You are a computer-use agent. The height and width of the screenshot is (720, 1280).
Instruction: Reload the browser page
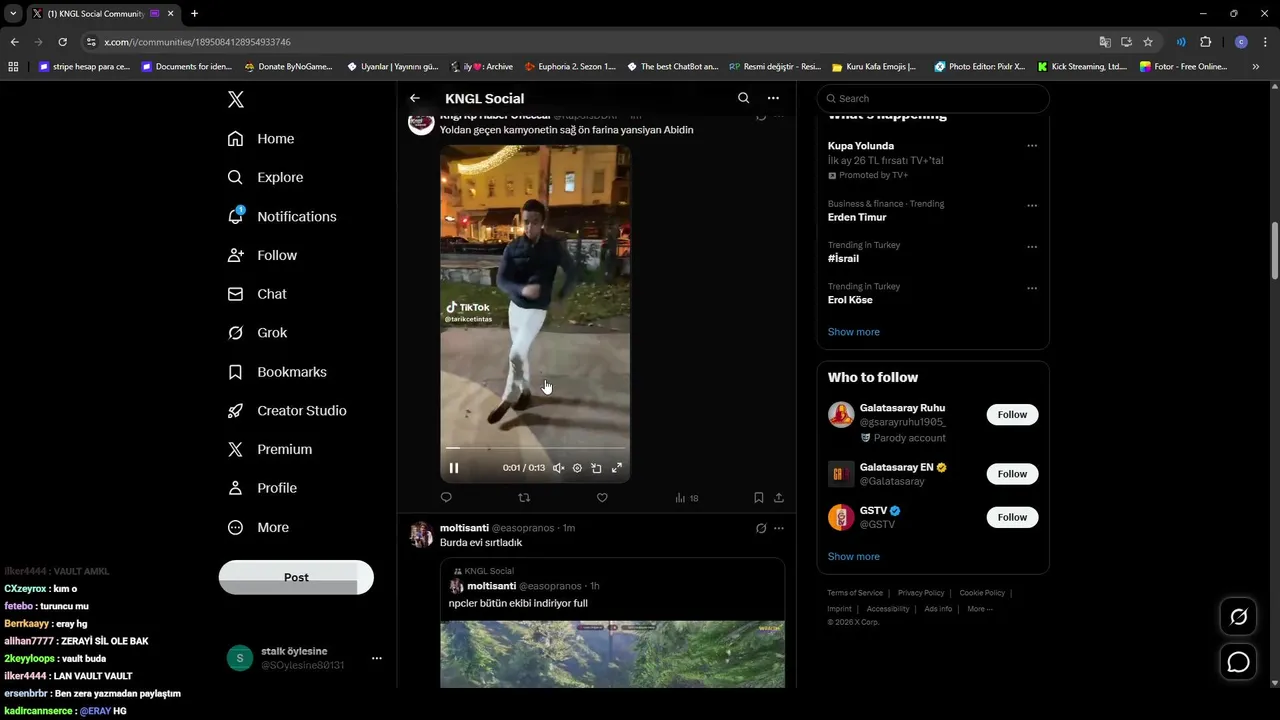pos(62,42)
